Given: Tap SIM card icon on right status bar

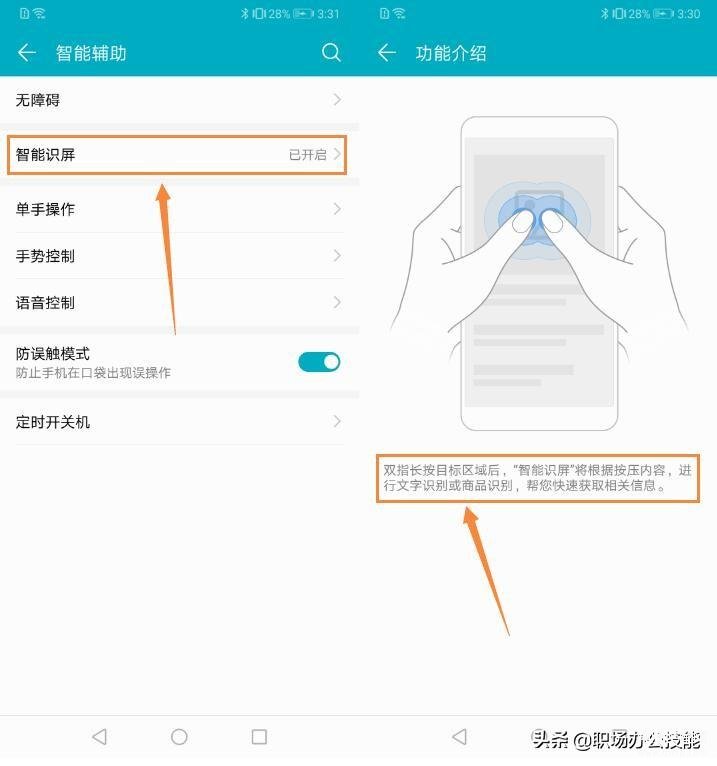Looking at the screenshot, I should 384,14.
